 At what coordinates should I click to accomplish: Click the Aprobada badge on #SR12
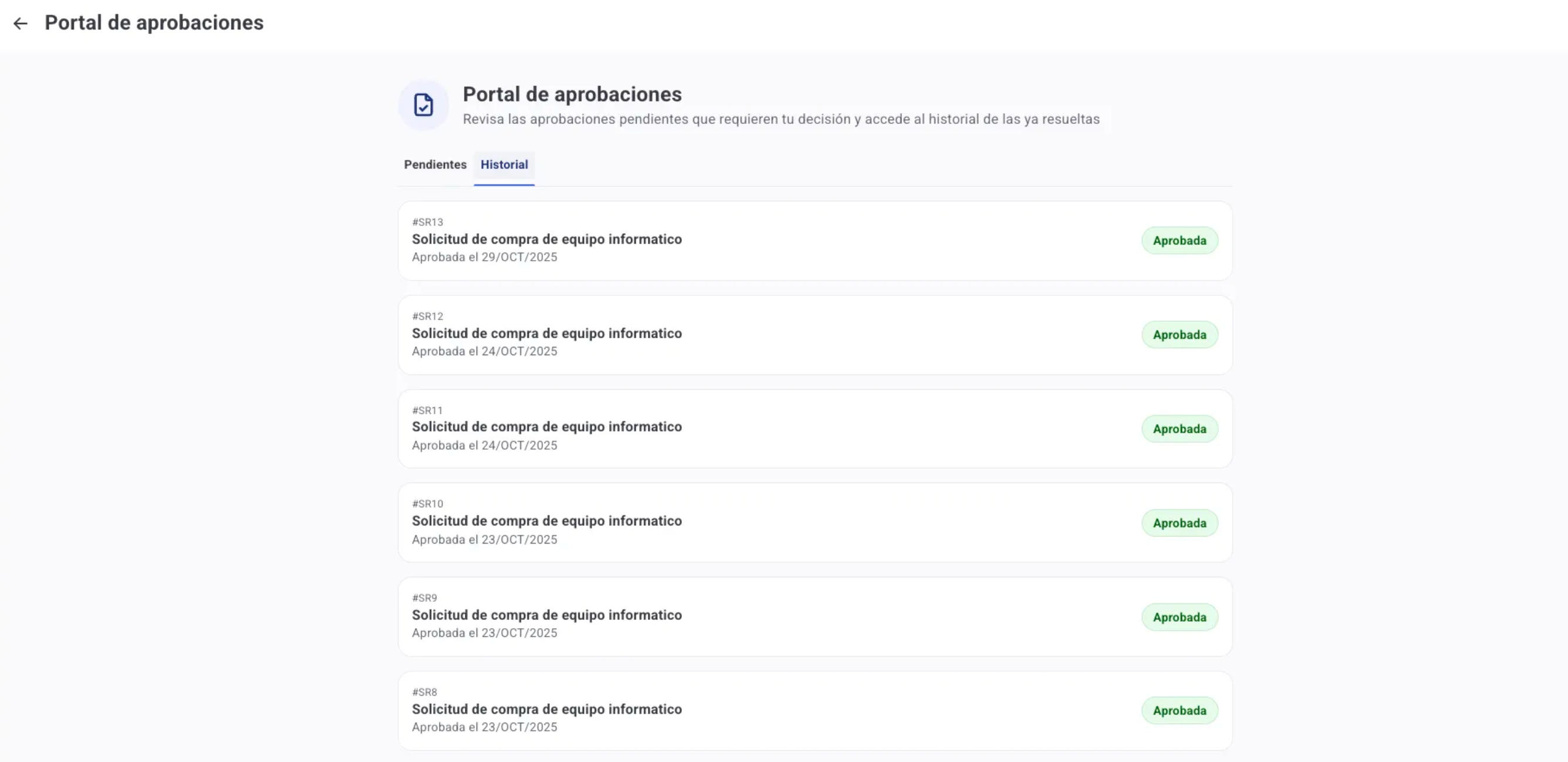coord(1178,335)
